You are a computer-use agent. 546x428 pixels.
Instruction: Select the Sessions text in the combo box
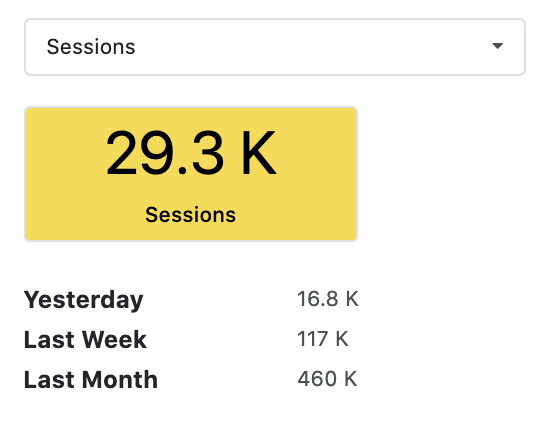click(91, 47)
